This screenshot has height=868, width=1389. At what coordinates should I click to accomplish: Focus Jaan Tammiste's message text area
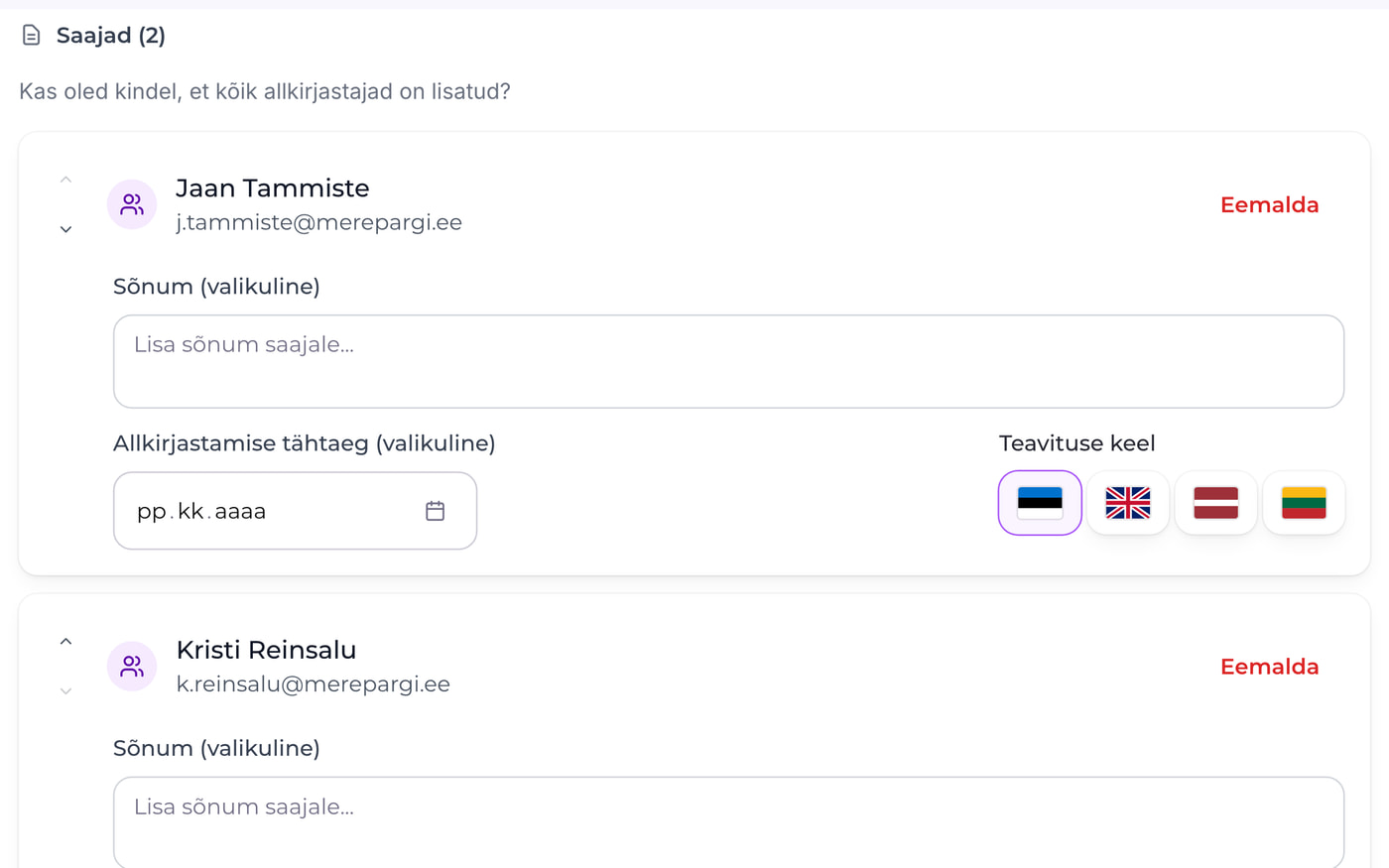point(728,361)
